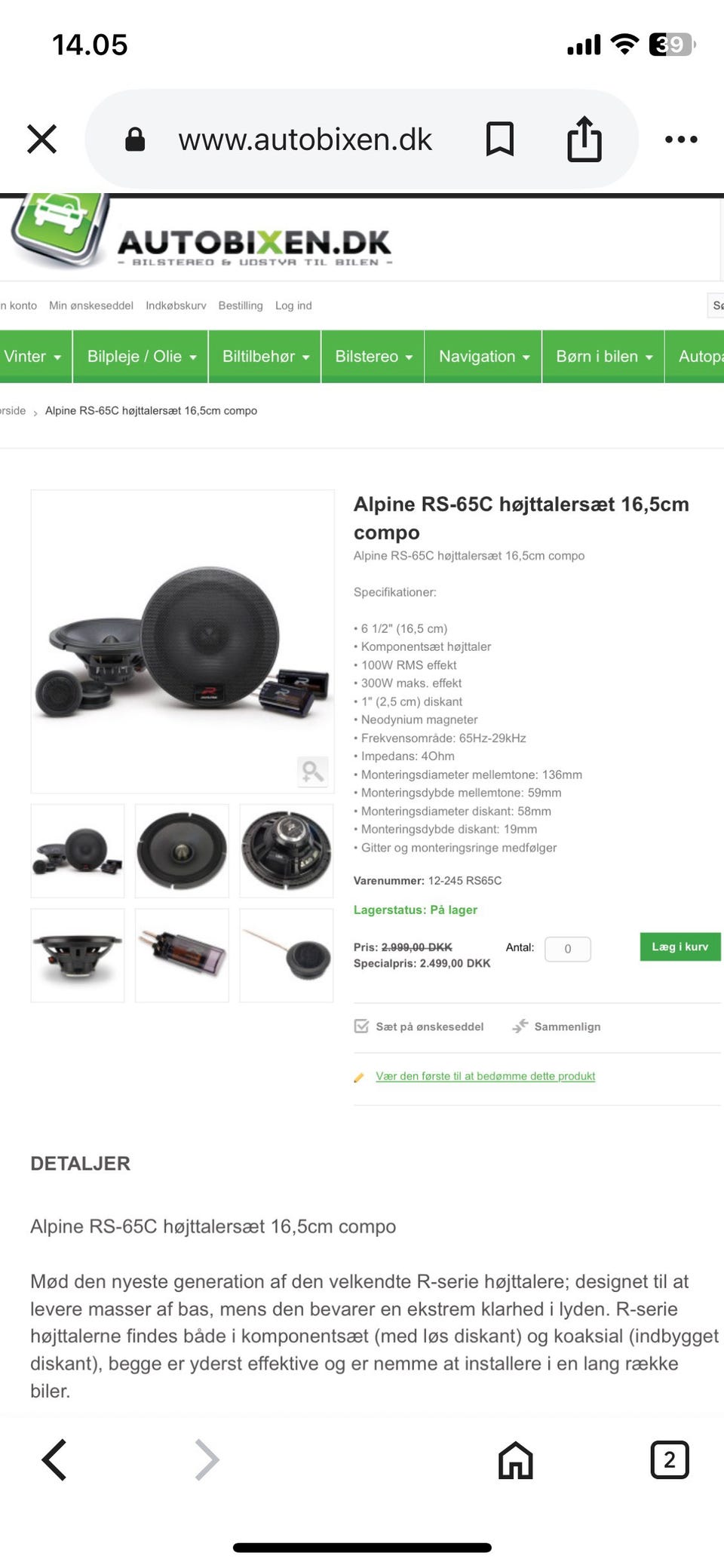Click the magnifier zoom icon on product image
Viewport: 724px width, 1568px height.
click(x=312, y=772)
